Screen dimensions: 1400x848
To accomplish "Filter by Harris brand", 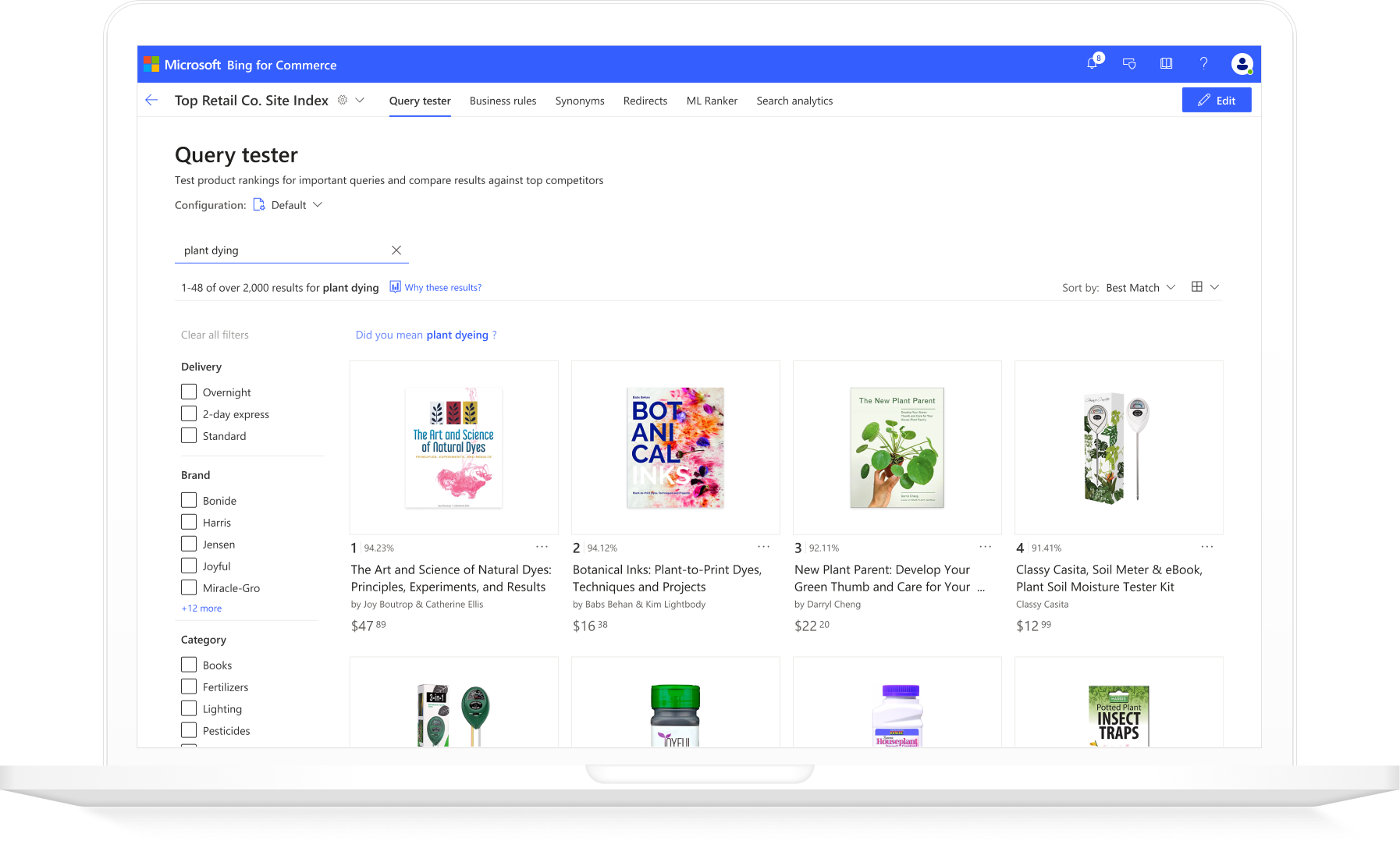I will tap(189, 522).
